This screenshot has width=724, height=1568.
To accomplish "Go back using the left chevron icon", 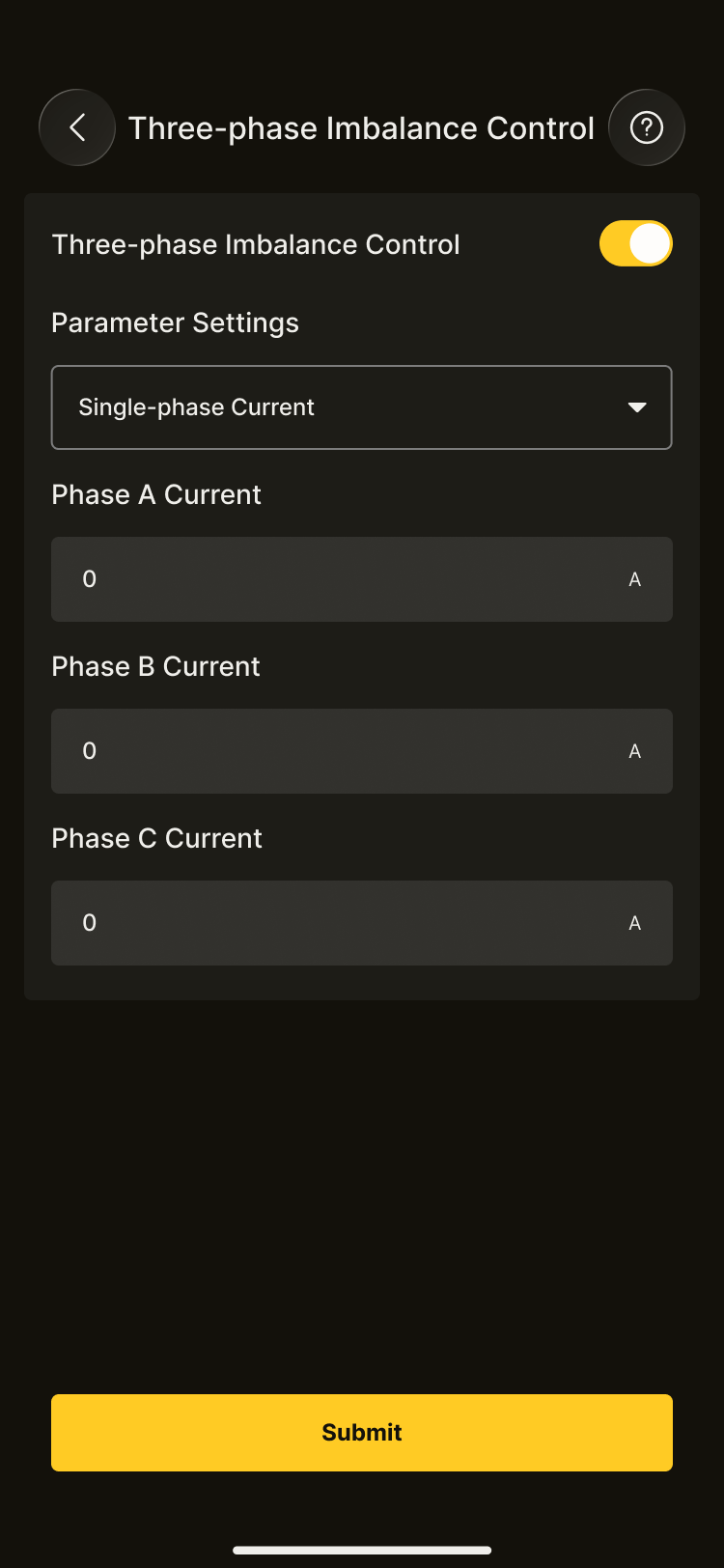I will pos(77,127).
